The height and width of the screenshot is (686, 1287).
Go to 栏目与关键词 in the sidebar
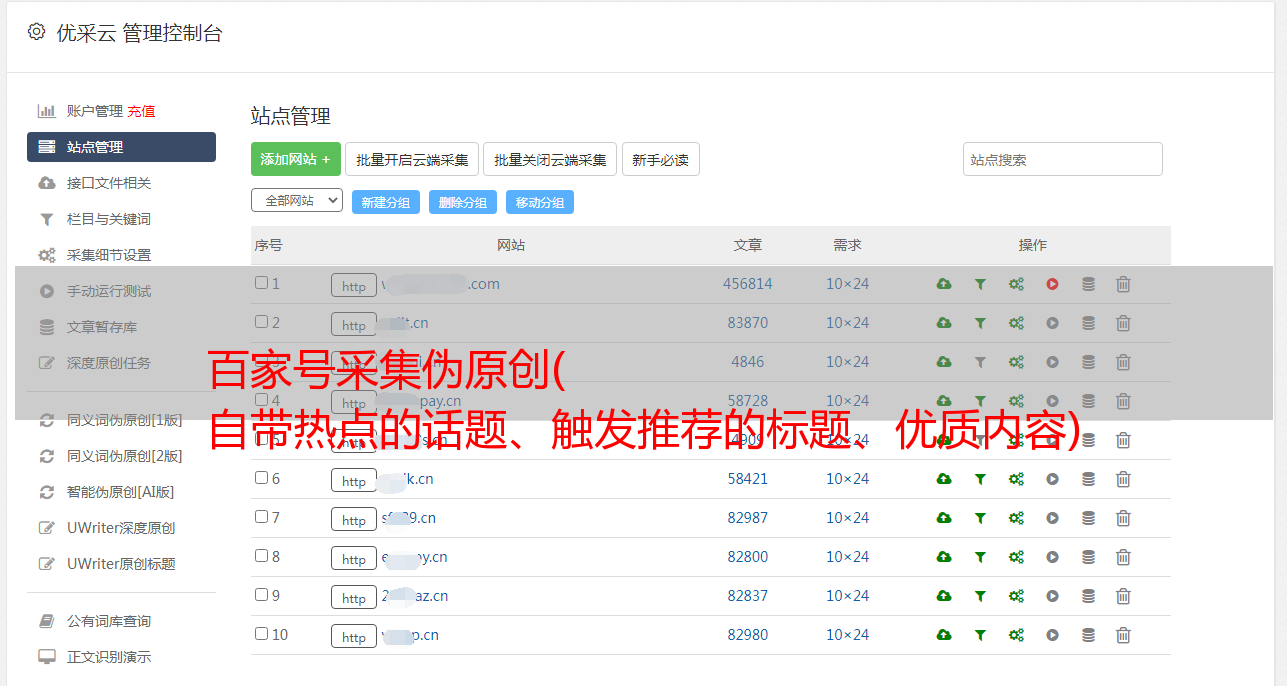tap(108, 219)
